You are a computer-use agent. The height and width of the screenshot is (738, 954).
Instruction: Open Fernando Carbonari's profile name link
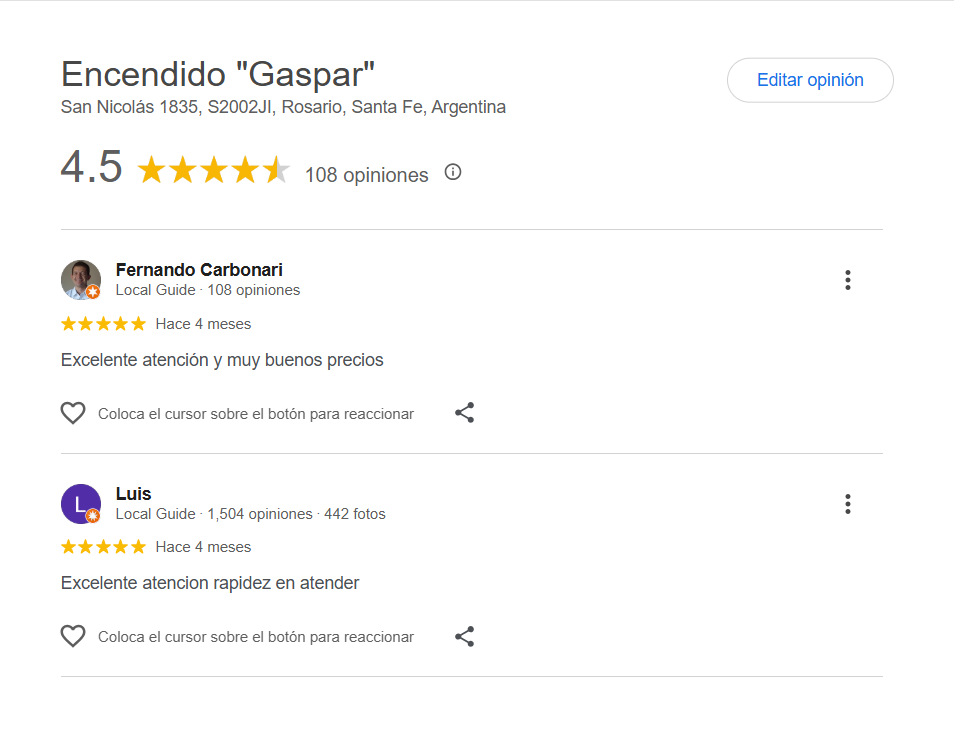pos(199,270)
